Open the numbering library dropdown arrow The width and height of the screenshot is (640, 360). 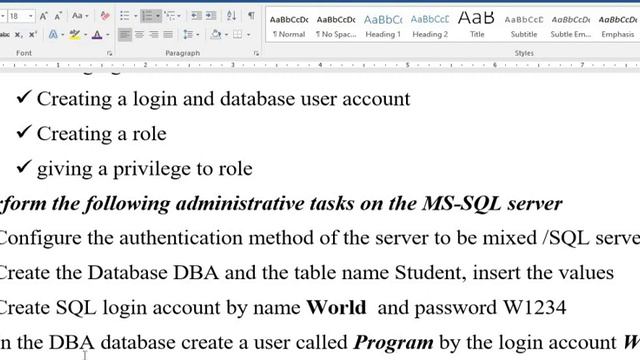(158, 16)
